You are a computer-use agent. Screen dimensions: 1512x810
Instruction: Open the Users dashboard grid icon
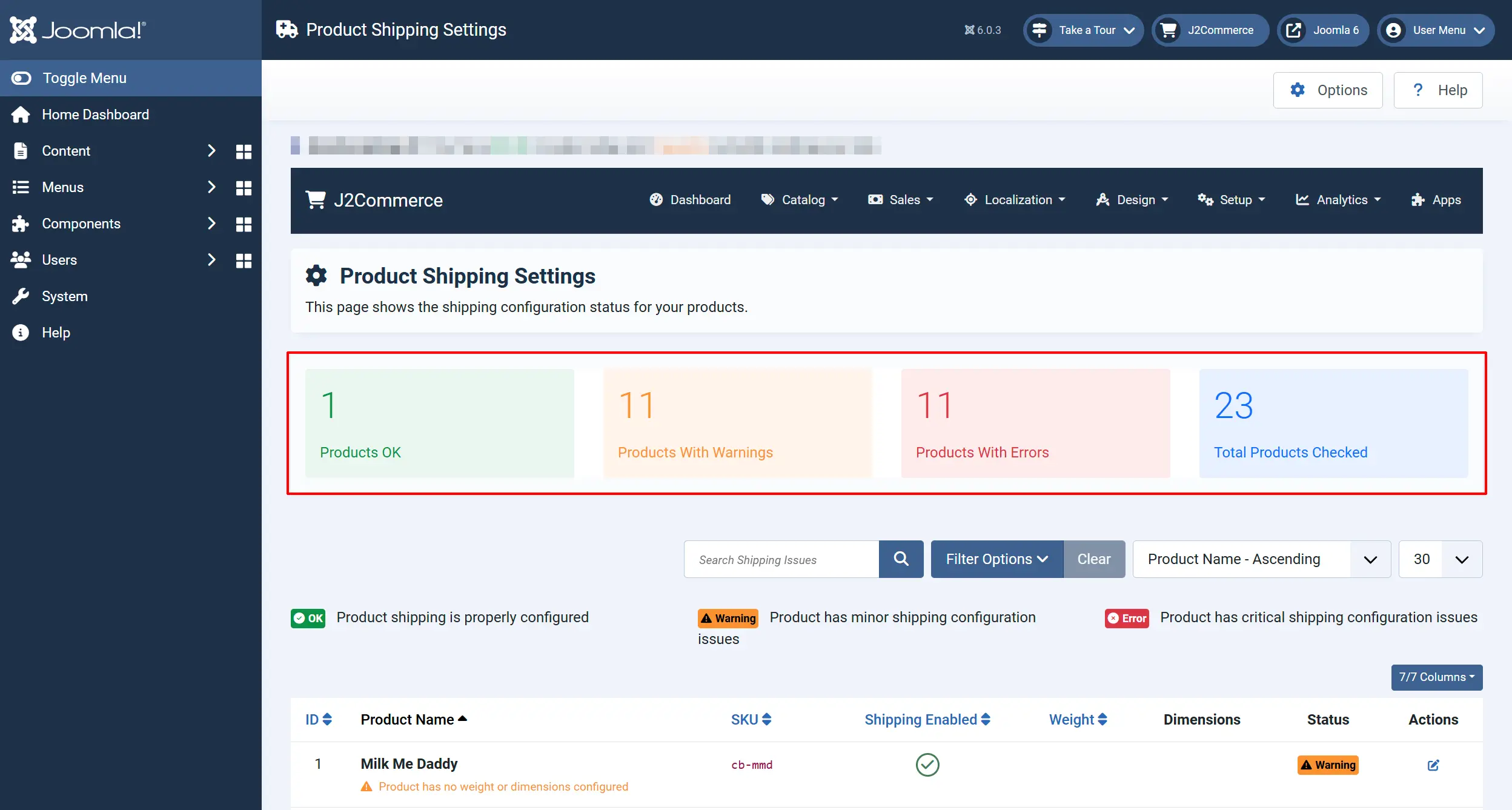coord(244,261)
